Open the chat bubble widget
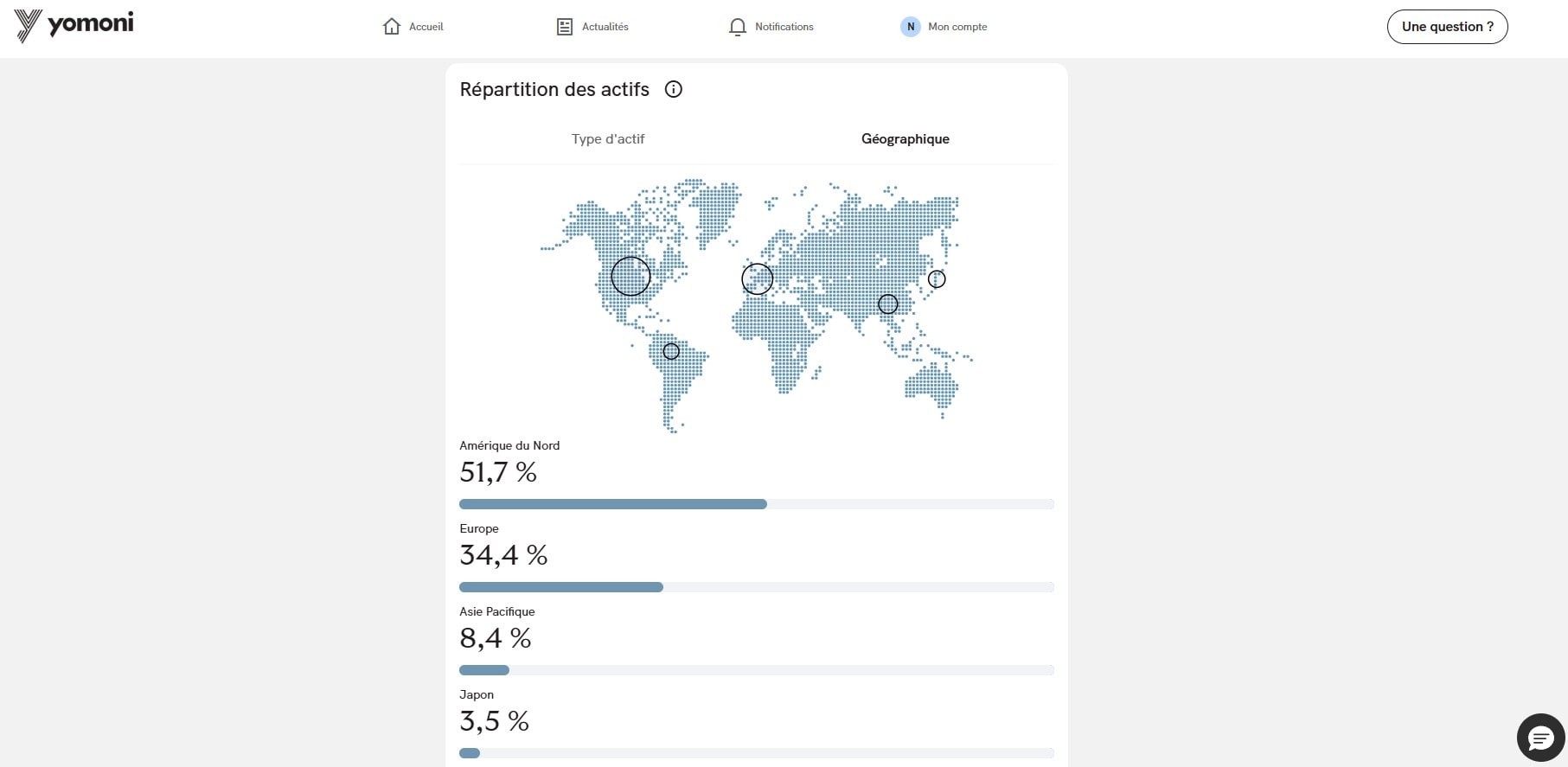 point(1540,738)
